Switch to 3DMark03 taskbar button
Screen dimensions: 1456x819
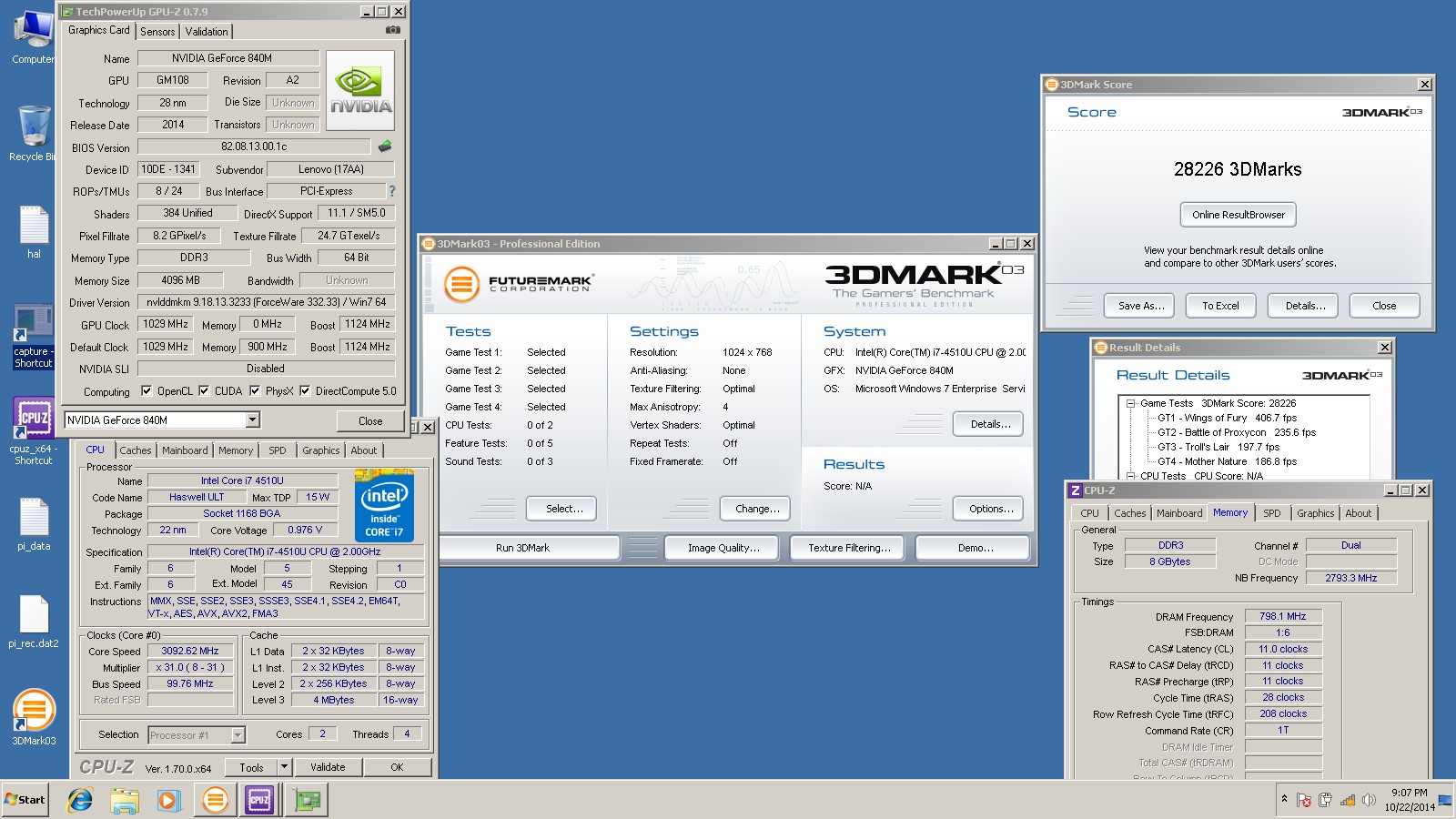click(215, 800)
